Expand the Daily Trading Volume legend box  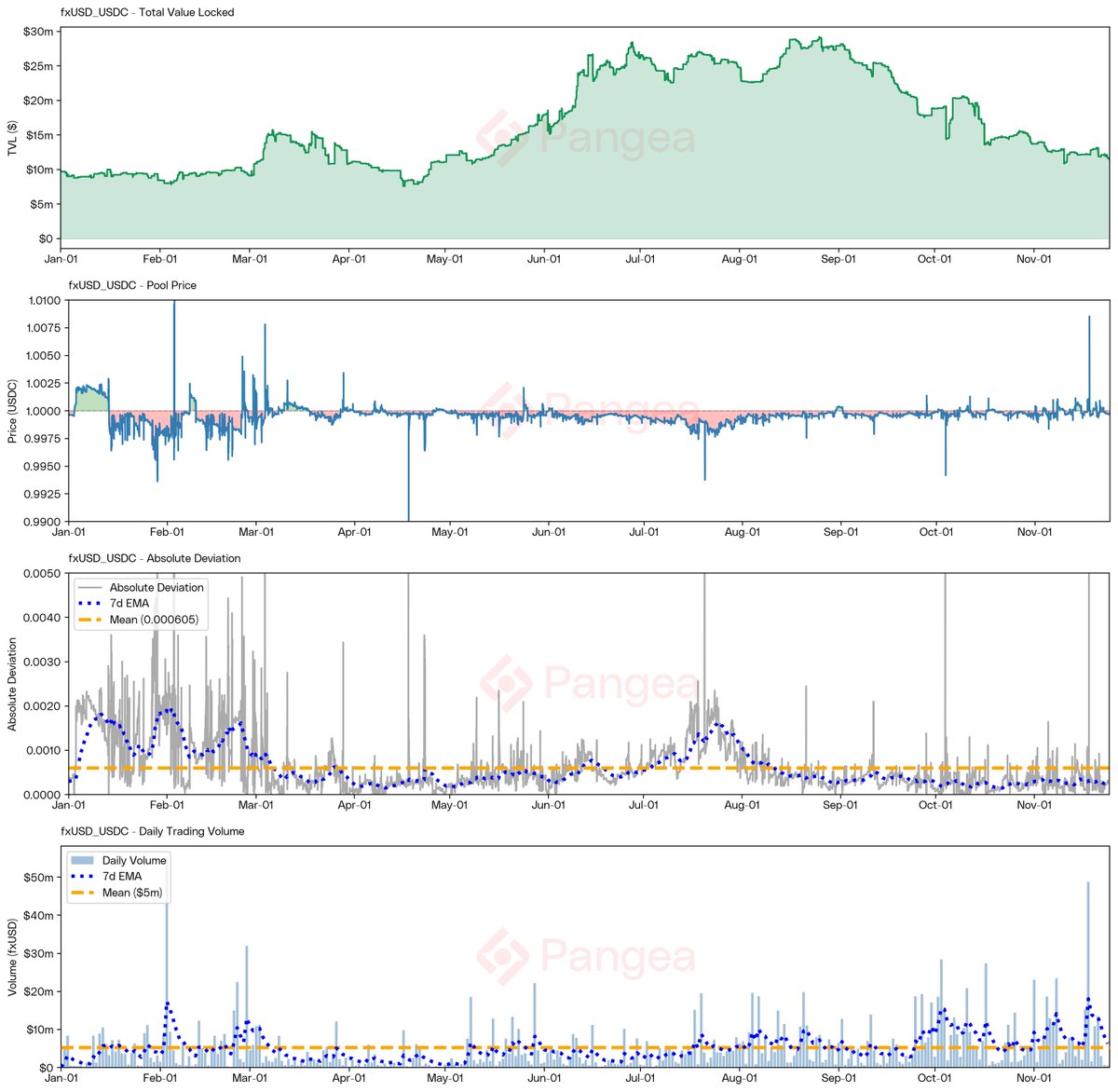click(119, 876)
